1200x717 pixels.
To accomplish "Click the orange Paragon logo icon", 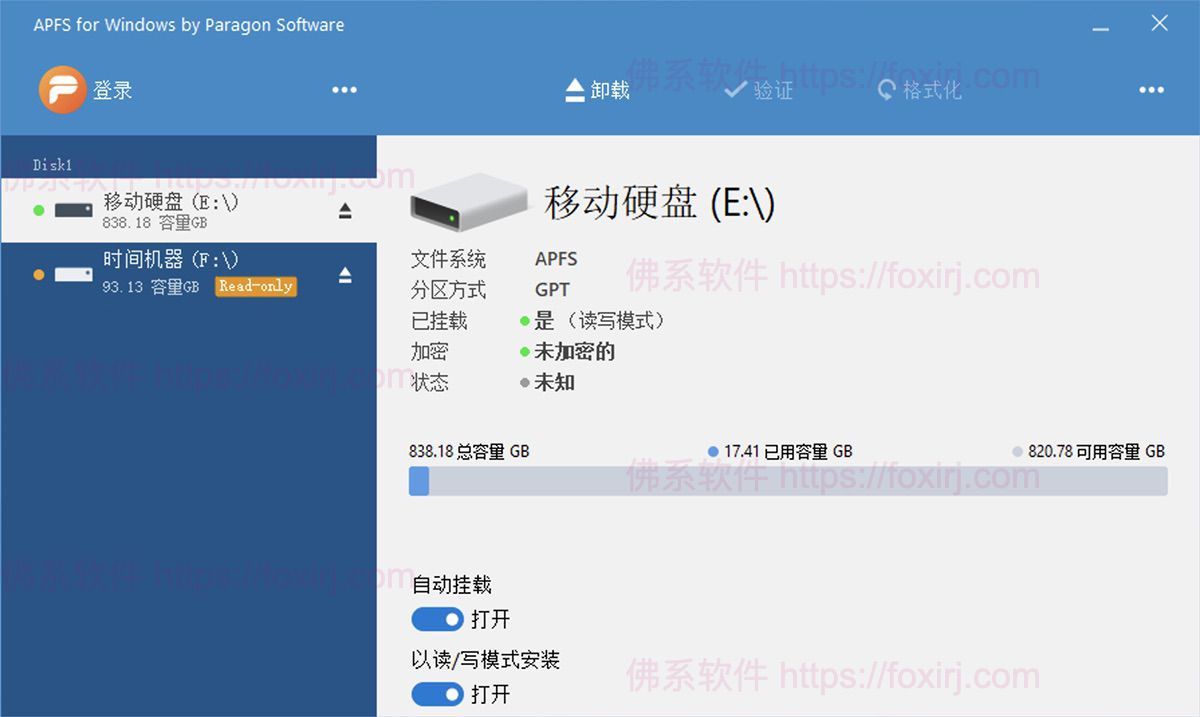I will pos(62,90).
